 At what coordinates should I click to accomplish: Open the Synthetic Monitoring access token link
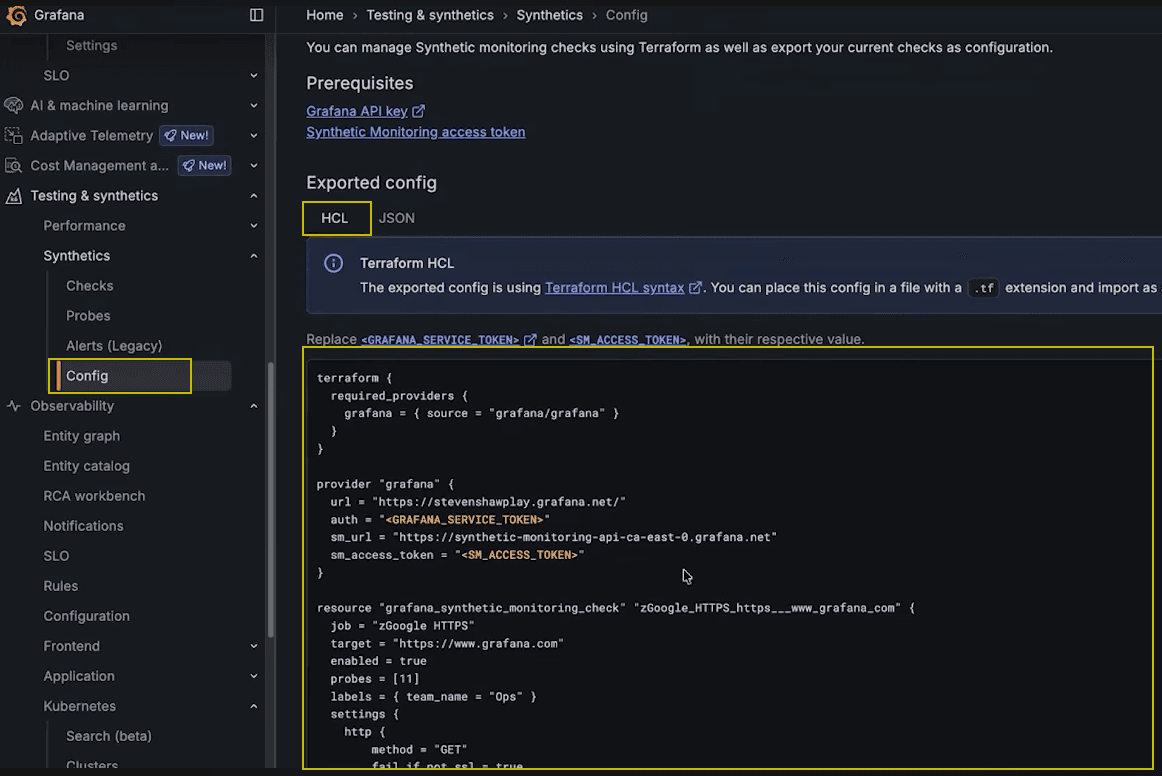click(415, 131)
